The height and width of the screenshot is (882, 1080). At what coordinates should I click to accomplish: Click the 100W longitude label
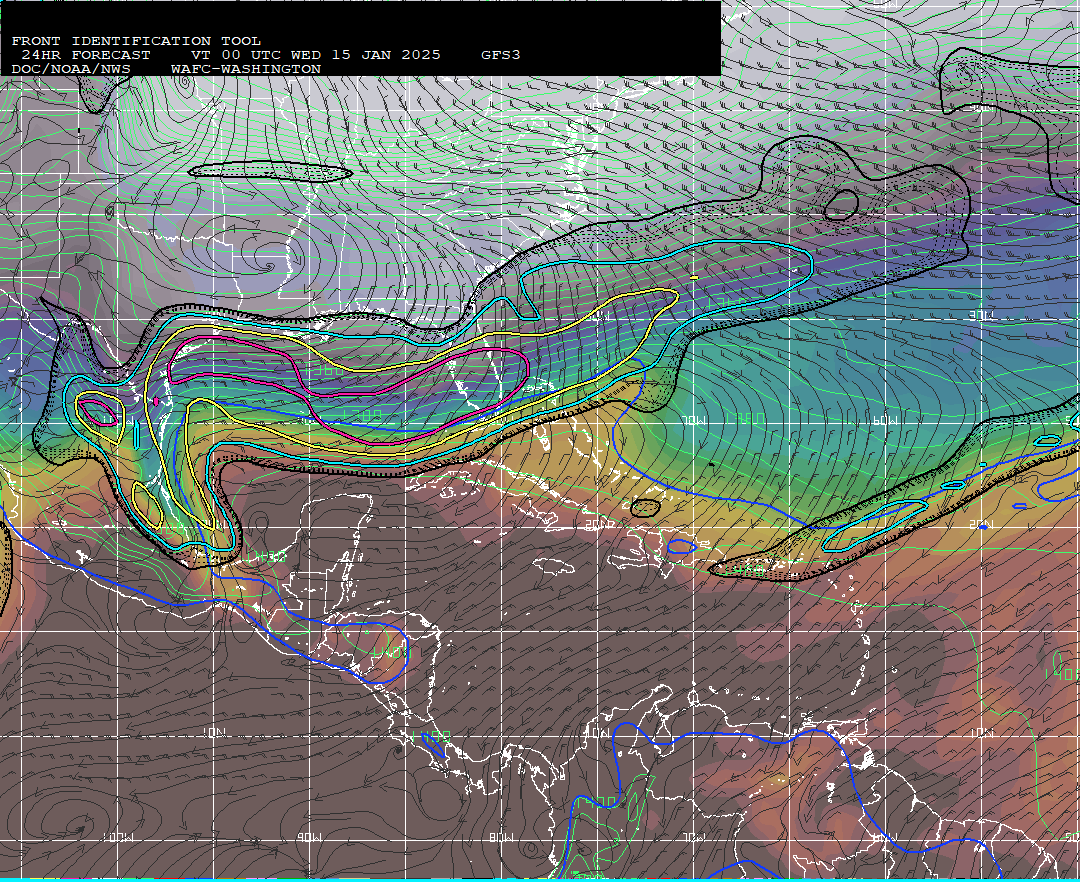[118, 838]
